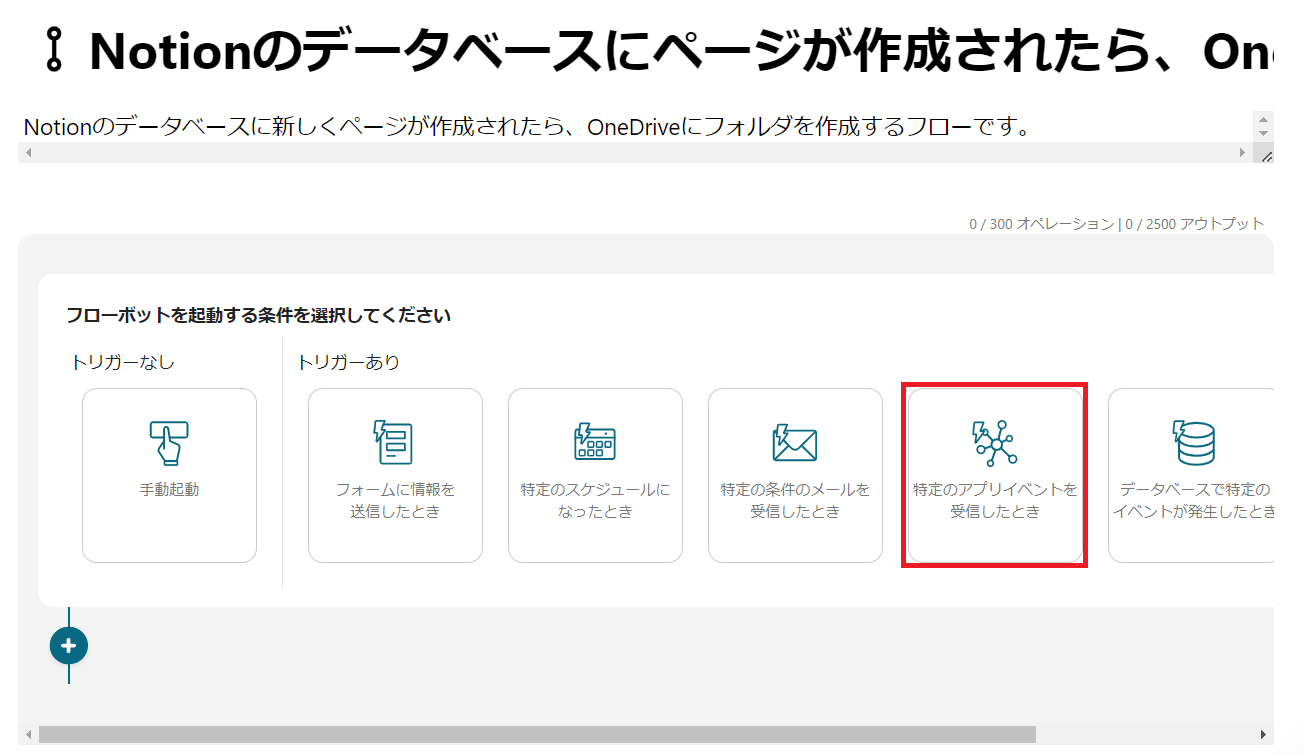This screenshot has width=1303, height=755.
Task: Choose the 手動起動 trigger card
Action: coord(169,476)
